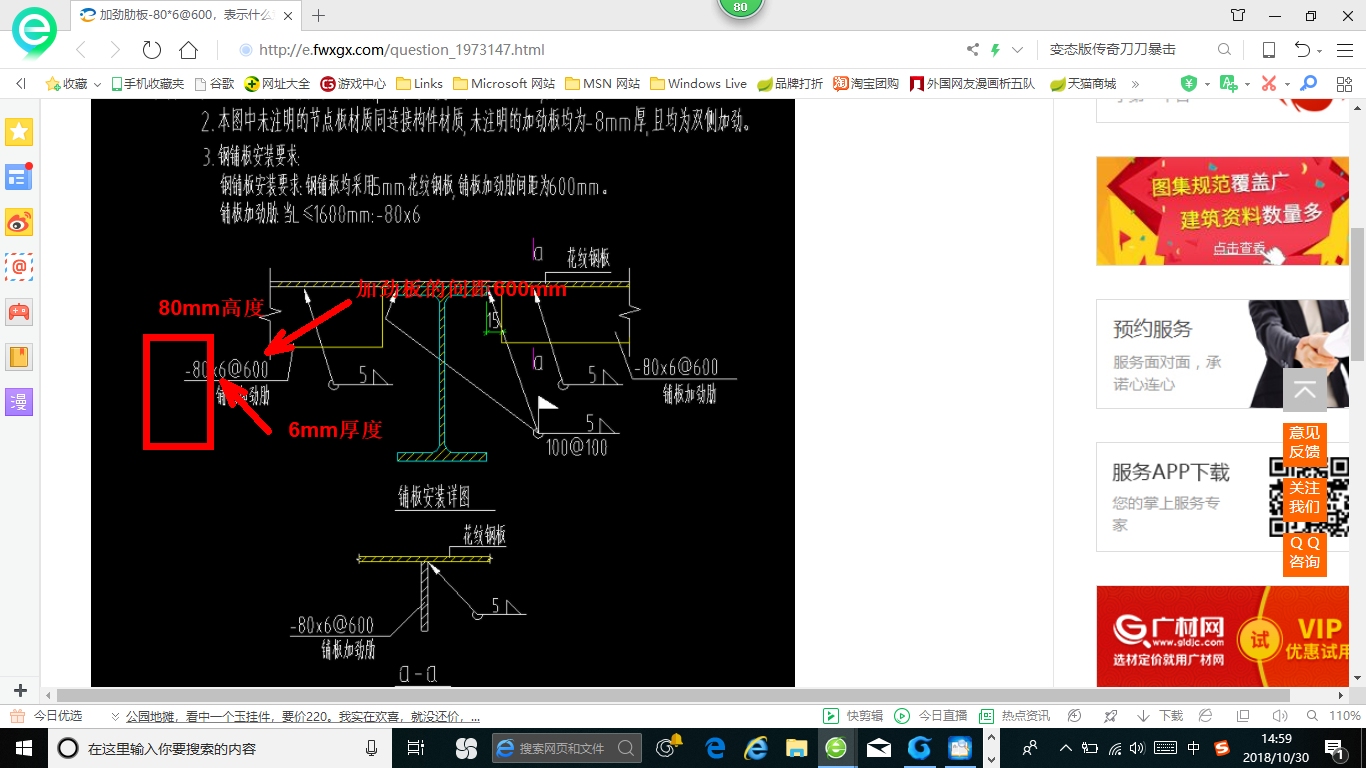Open the 天猫商城 bookmark
The height and width of the screenshot is (768, 1366).
[1083, 84]
